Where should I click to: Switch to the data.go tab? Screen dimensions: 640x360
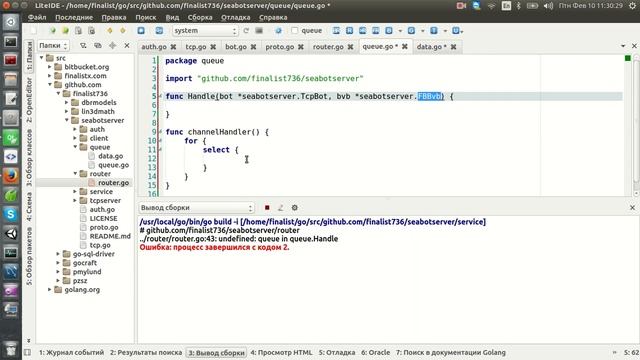click(x=431, y=47)
